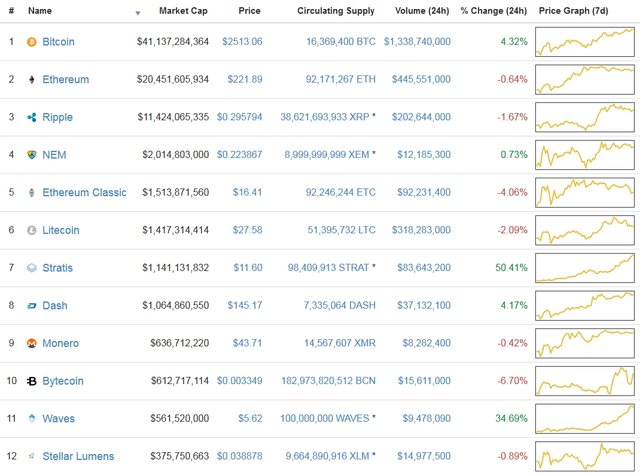
Task: Click the Litecoin coin icon
Action: (x=31, y=230)
